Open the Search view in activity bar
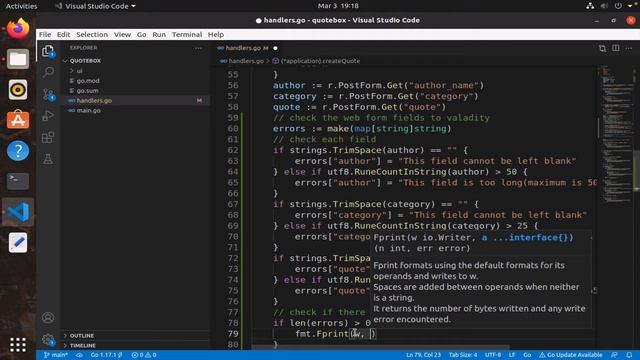640x360 pixels. [48, 72]
